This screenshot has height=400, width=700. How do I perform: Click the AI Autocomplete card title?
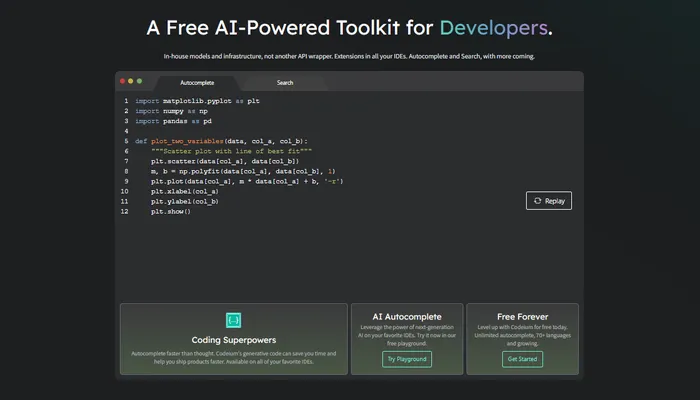pos(407,316)
